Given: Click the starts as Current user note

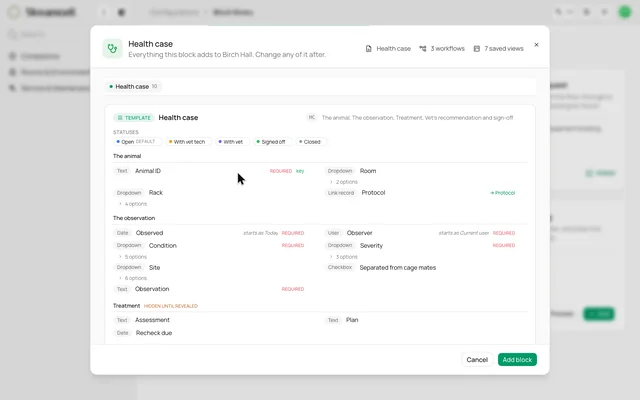Looking at the screenshot, I should 464,233.
